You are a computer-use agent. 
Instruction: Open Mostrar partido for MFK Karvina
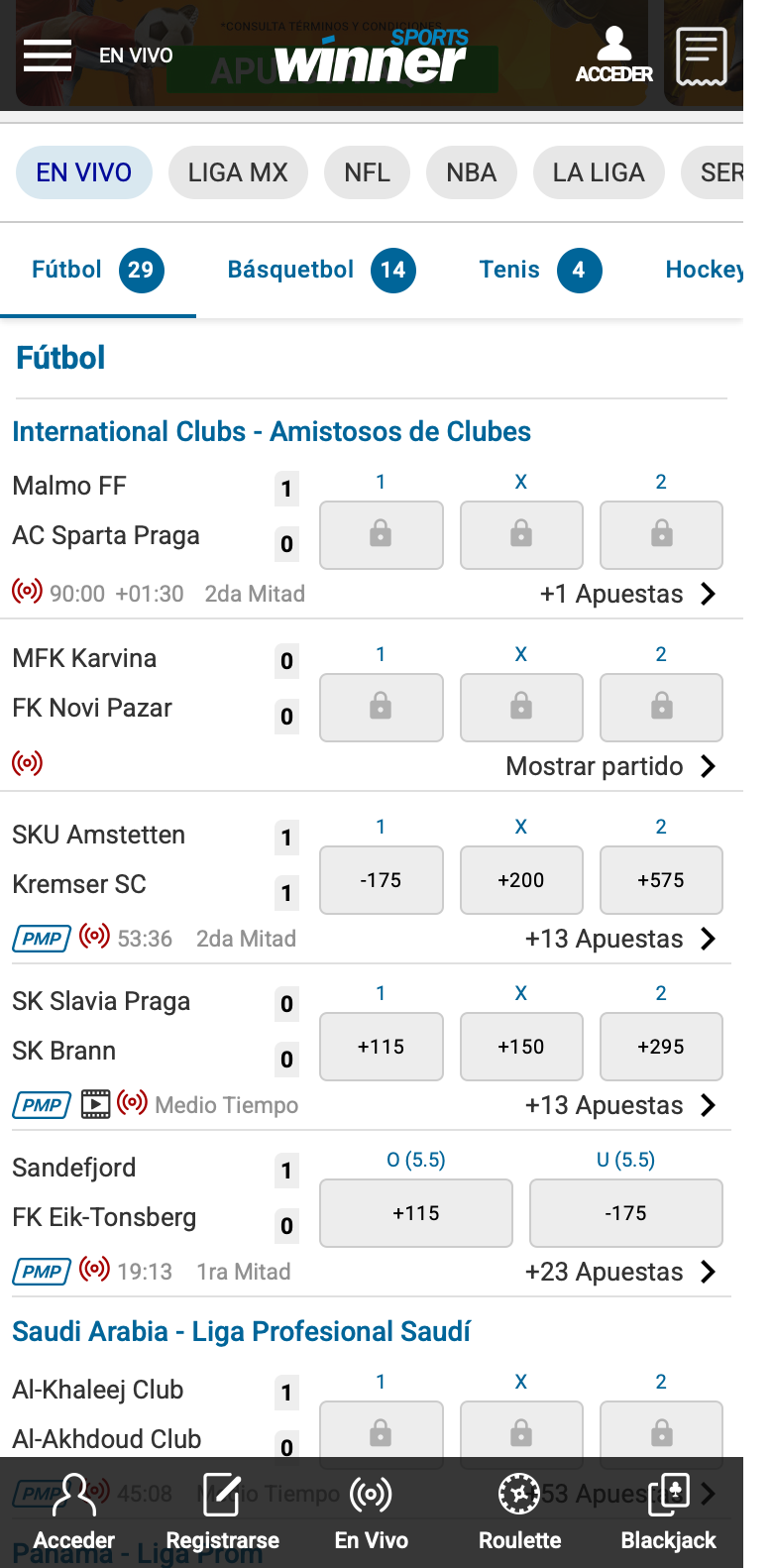point(610,766)
